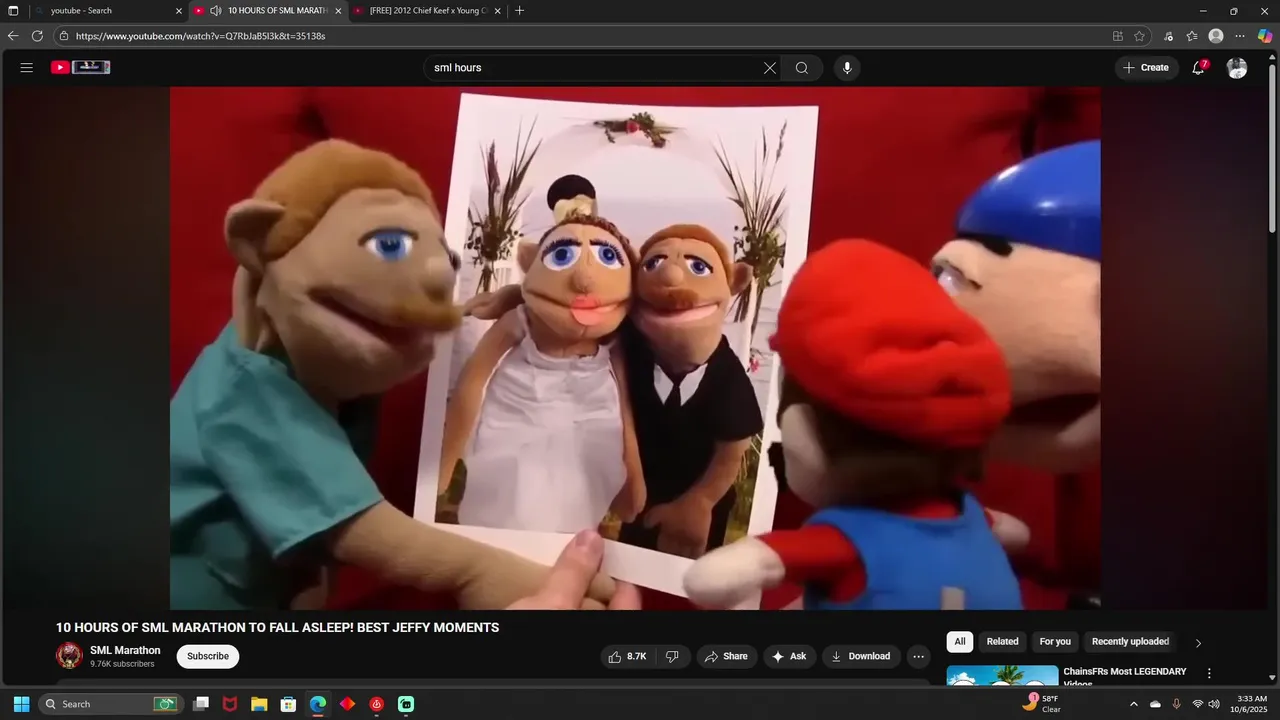Open OneDrive cloud tray icon
Image resolution: width=1280 pixels, height=720 pixels.
(x=1155, y=704)
